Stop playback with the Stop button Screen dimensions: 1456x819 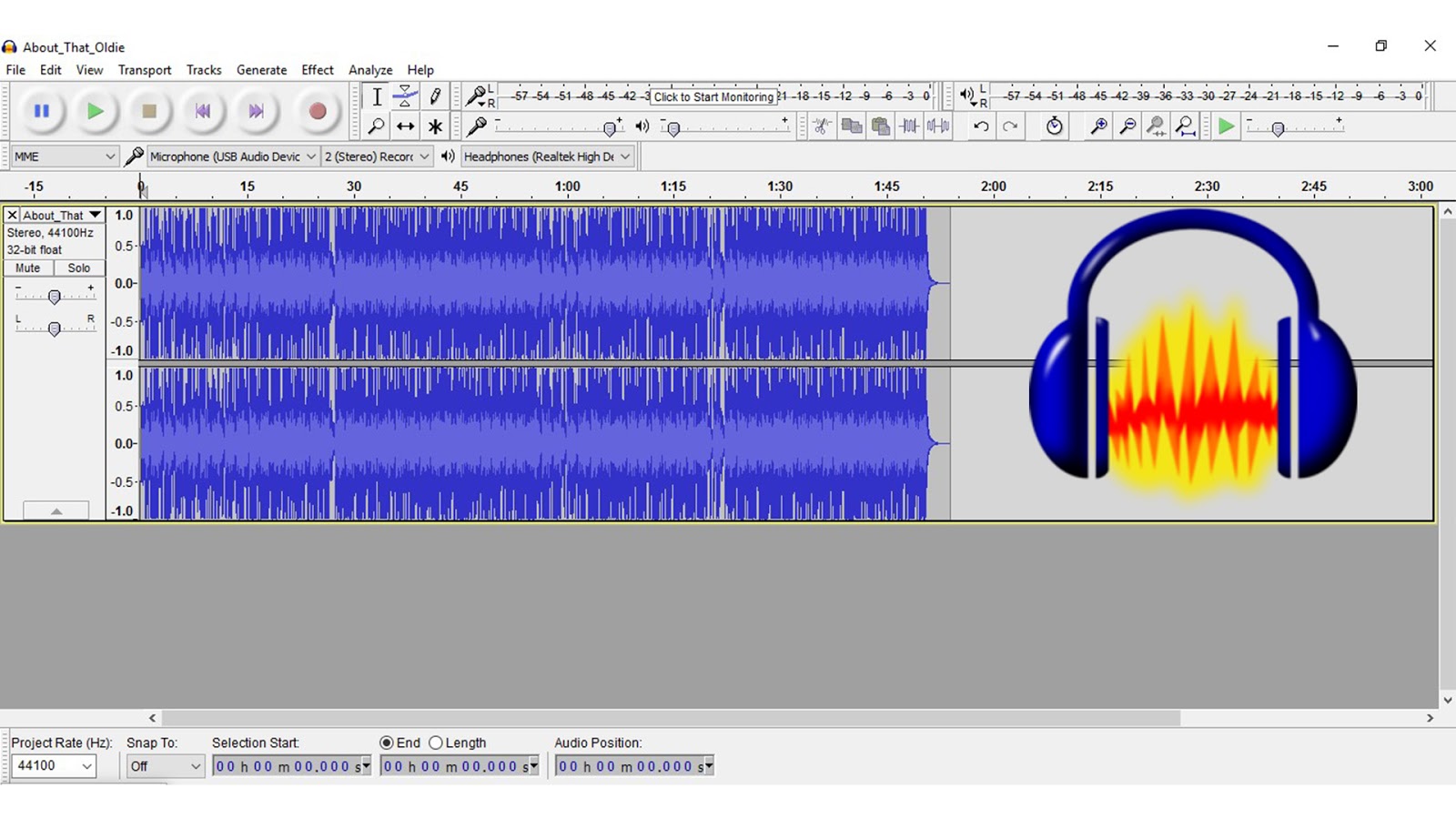[149, 111]
